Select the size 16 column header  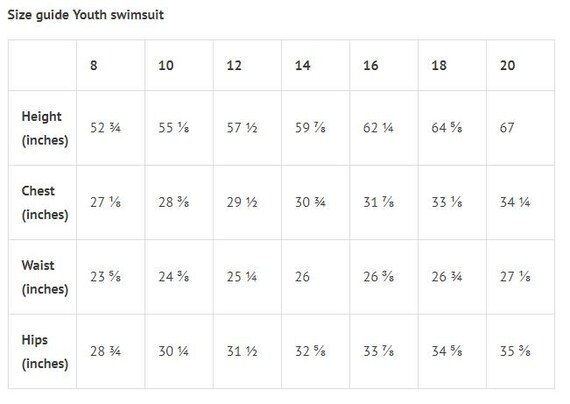(x=371, y=65)
